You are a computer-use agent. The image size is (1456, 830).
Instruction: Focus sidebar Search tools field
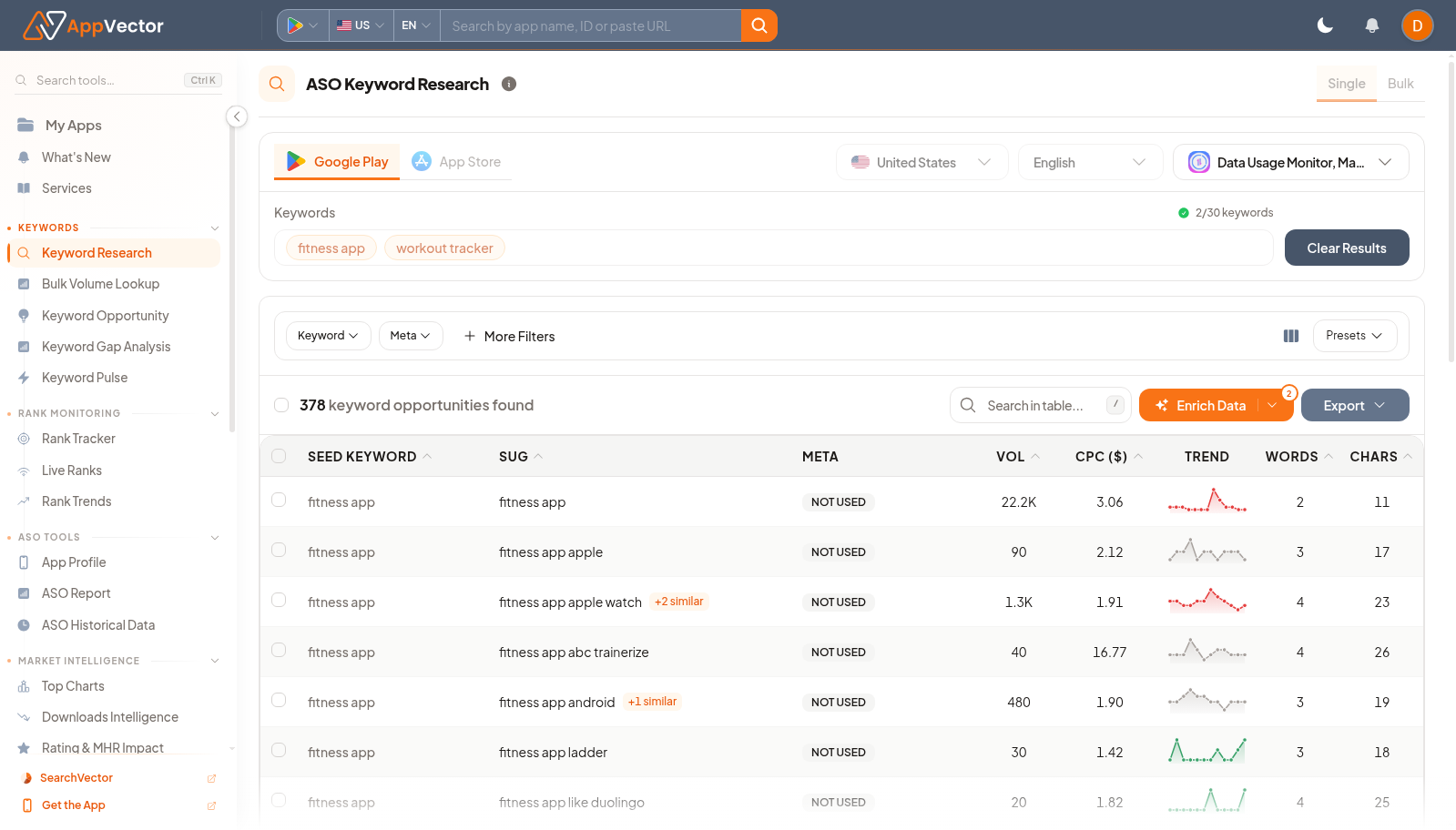tap(118, 80)
